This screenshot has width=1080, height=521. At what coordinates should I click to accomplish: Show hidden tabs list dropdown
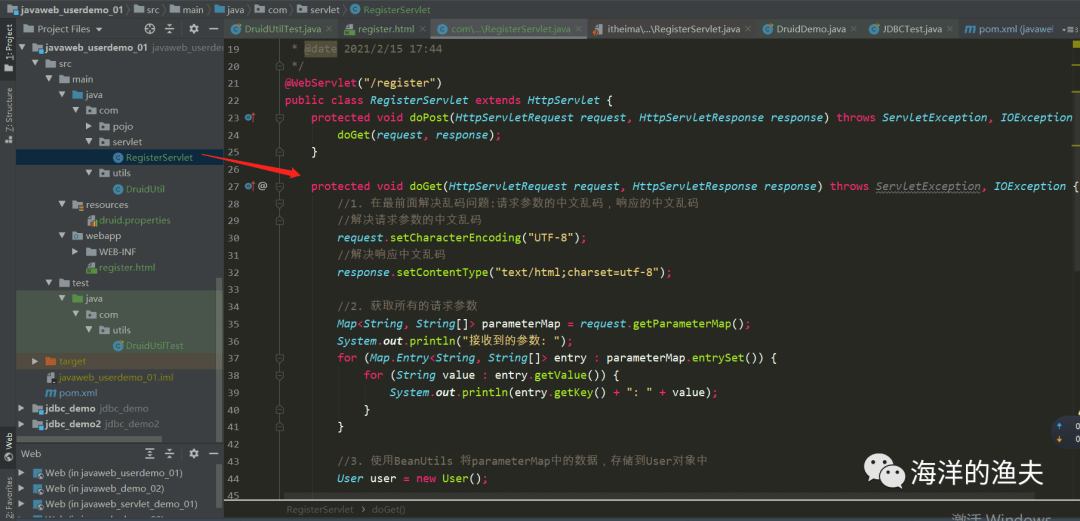tap(1070, 30)
